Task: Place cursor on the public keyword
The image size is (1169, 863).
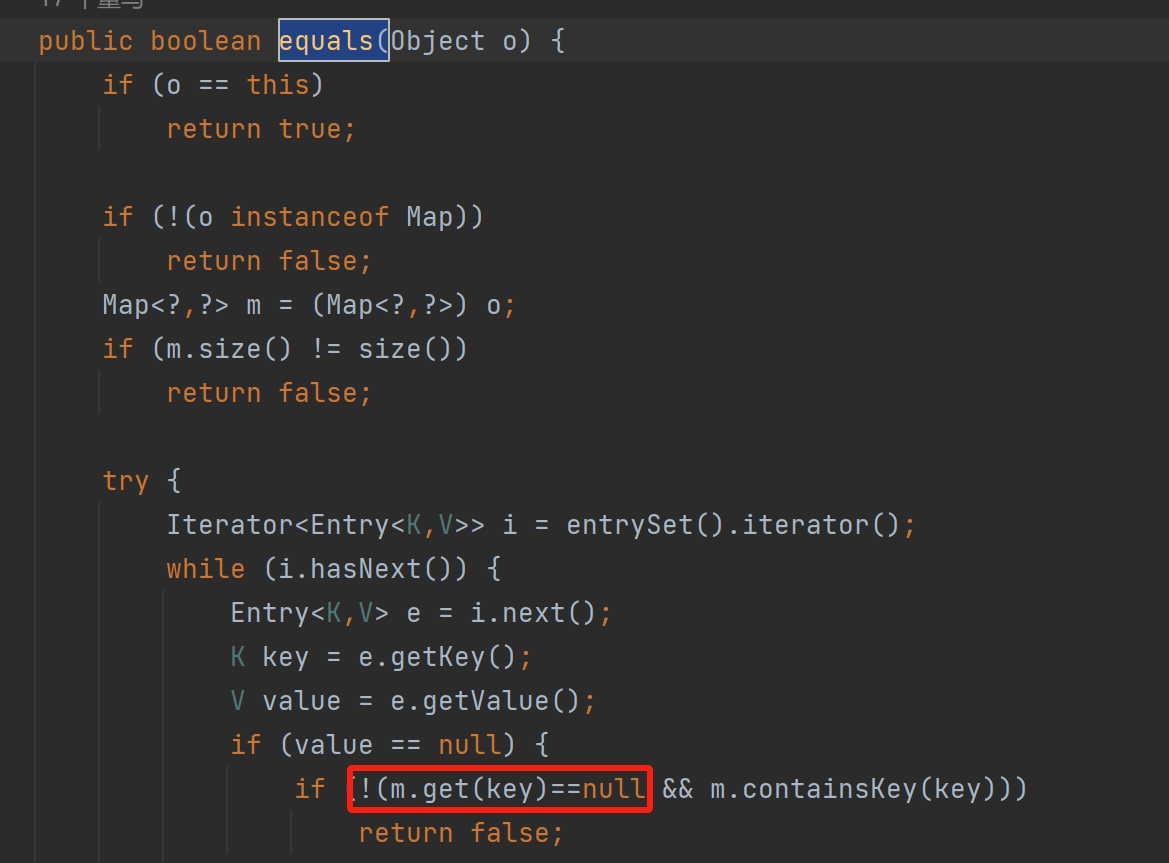Action: (x=85, y=41)
